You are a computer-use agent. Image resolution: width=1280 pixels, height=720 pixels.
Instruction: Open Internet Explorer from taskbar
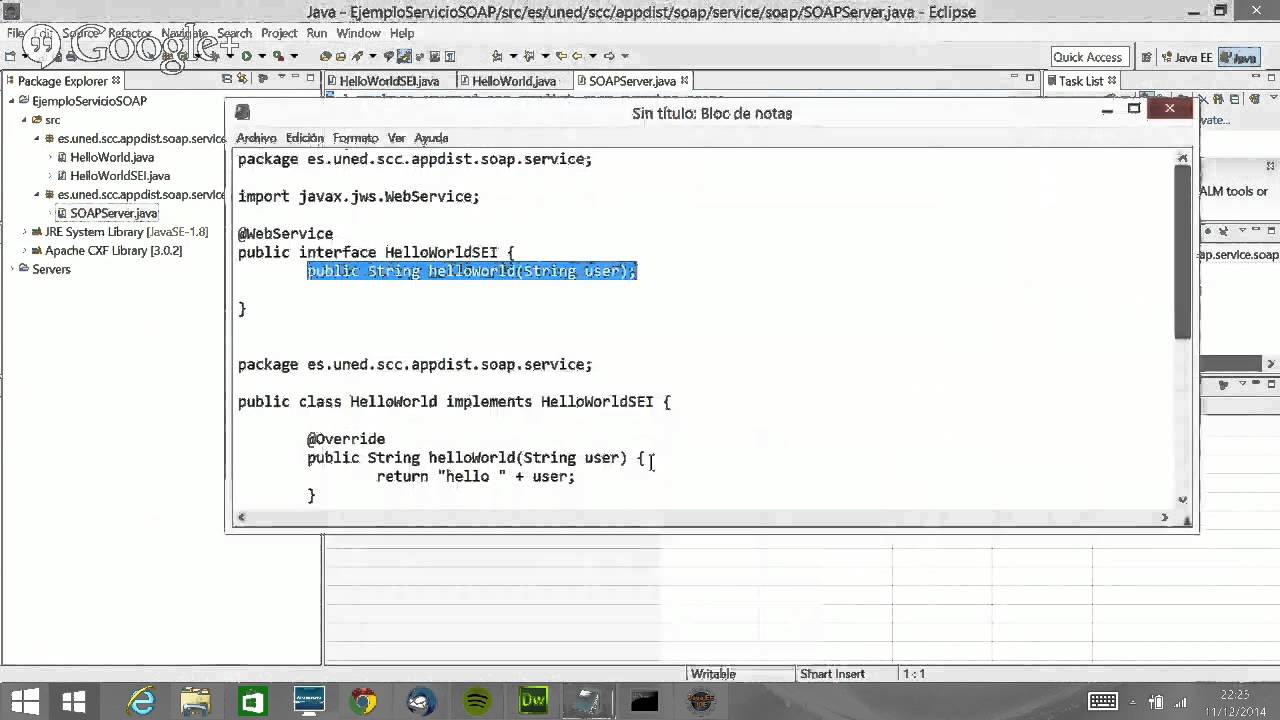tap(141, 702)
